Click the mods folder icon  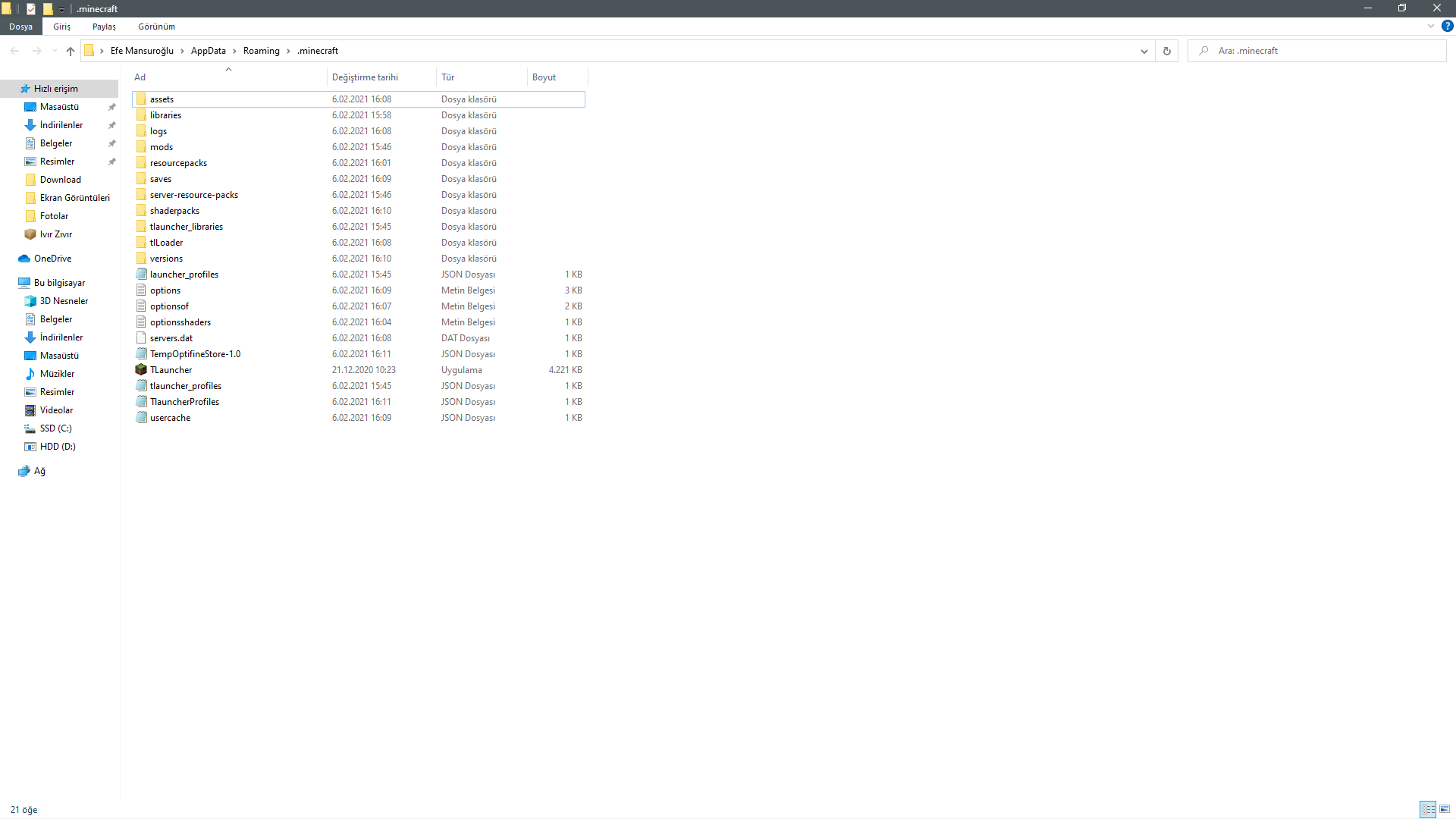point(141,147)
